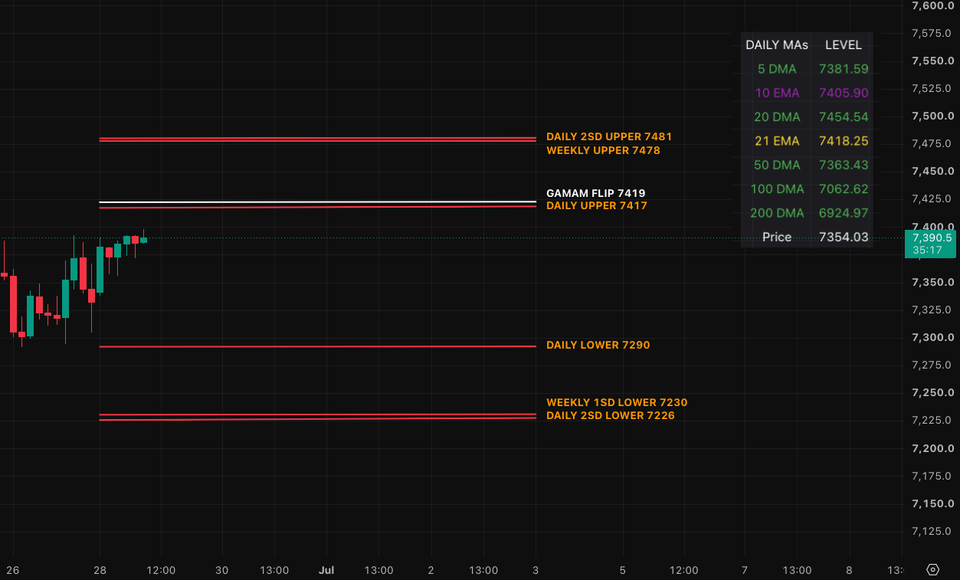Click the 7 date label on the time axis

coord(744,570)
